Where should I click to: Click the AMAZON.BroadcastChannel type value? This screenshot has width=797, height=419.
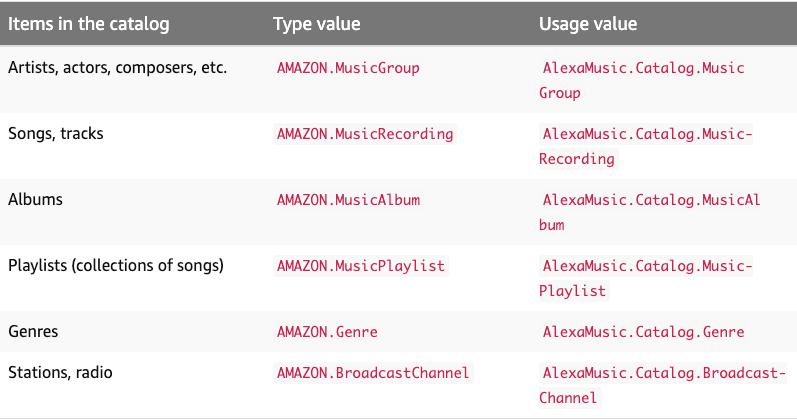(x=373, y=373)
